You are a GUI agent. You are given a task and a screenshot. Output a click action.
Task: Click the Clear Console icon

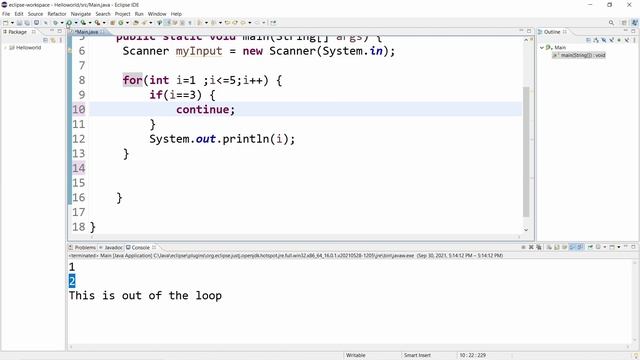click(549, 247)
